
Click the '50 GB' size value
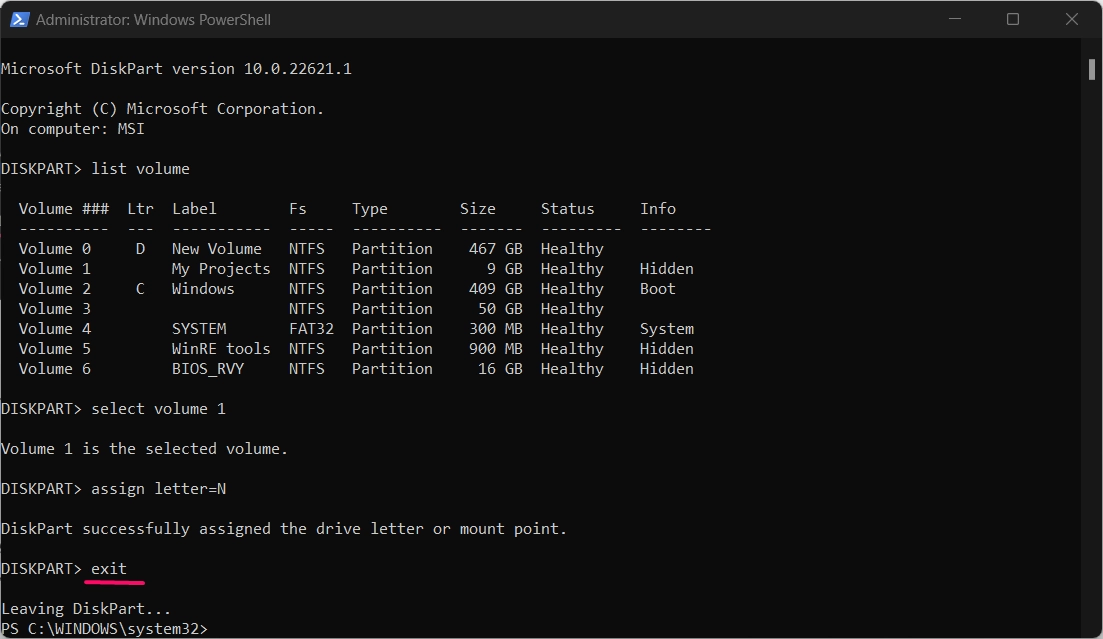pyautogui.click(x=500, y=309)
